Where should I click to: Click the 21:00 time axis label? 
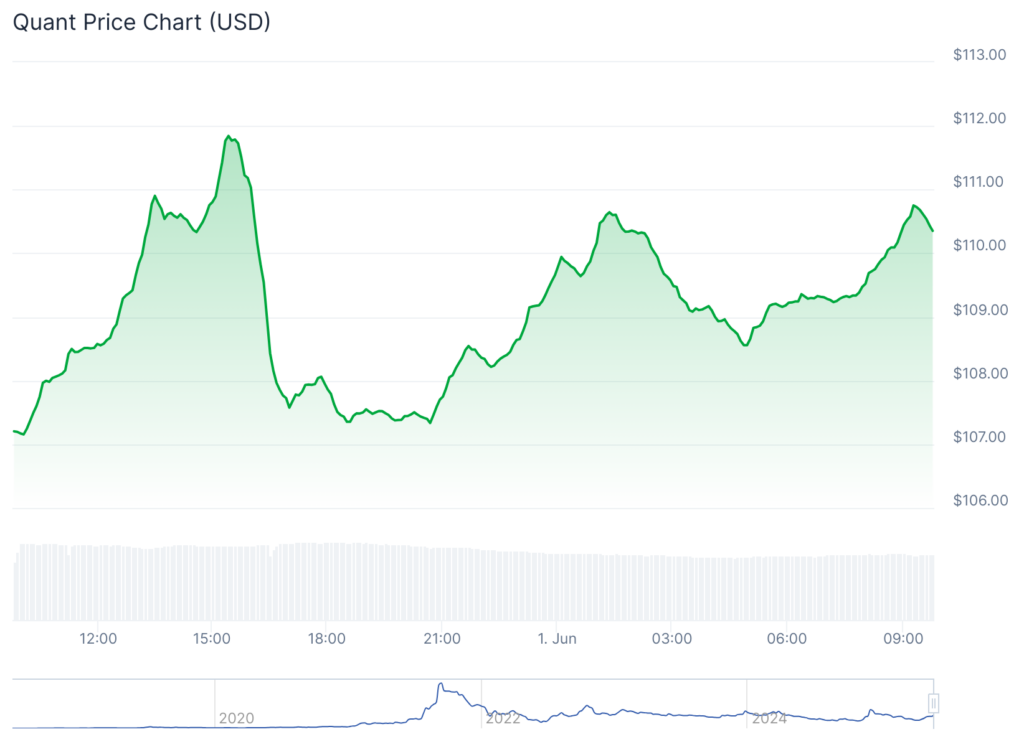[442, 639]
